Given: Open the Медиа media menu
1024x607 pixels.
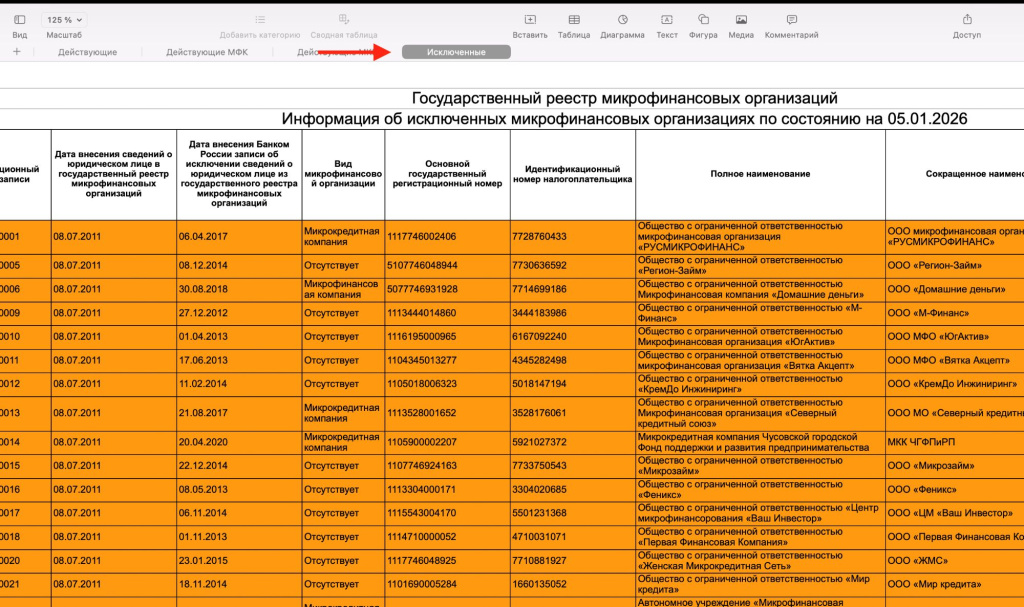Looking at the screenshot, I should (741, 20).
